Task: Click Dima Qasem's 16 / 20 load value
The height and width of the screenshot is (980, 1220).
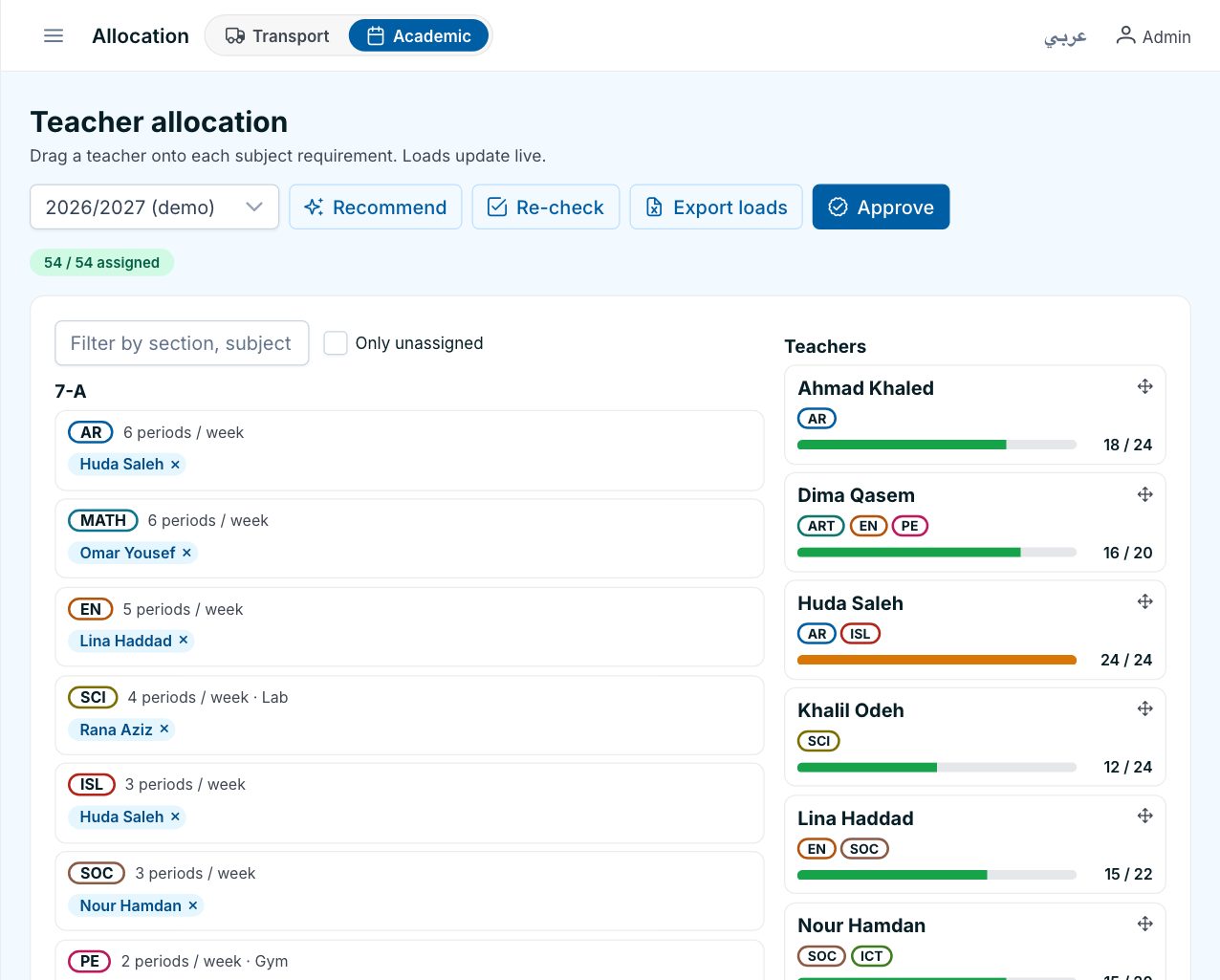Action: point(1127,553)
